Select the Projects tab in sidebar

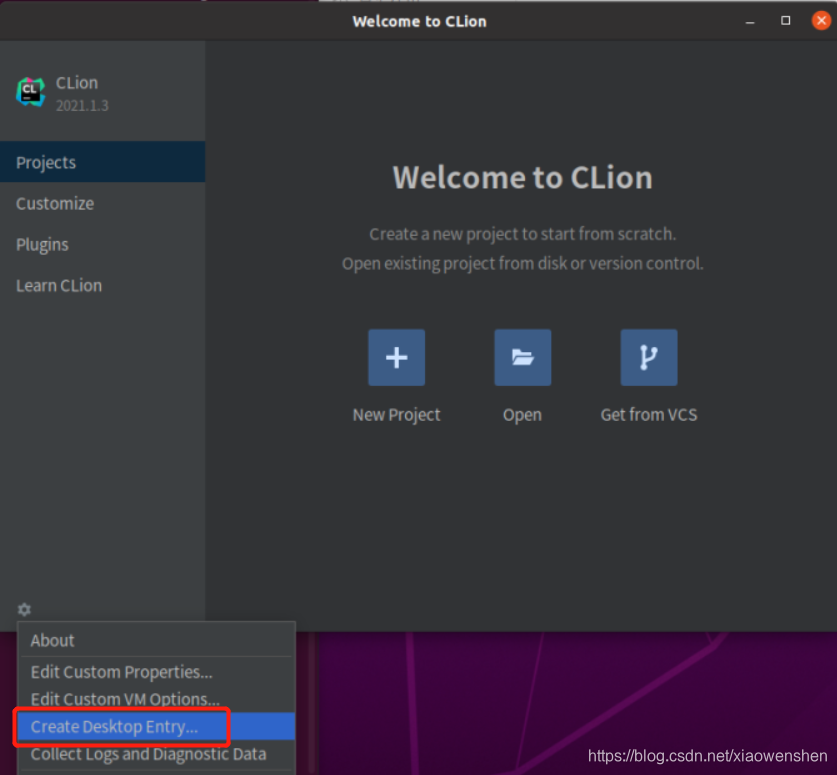pos(102,162)
